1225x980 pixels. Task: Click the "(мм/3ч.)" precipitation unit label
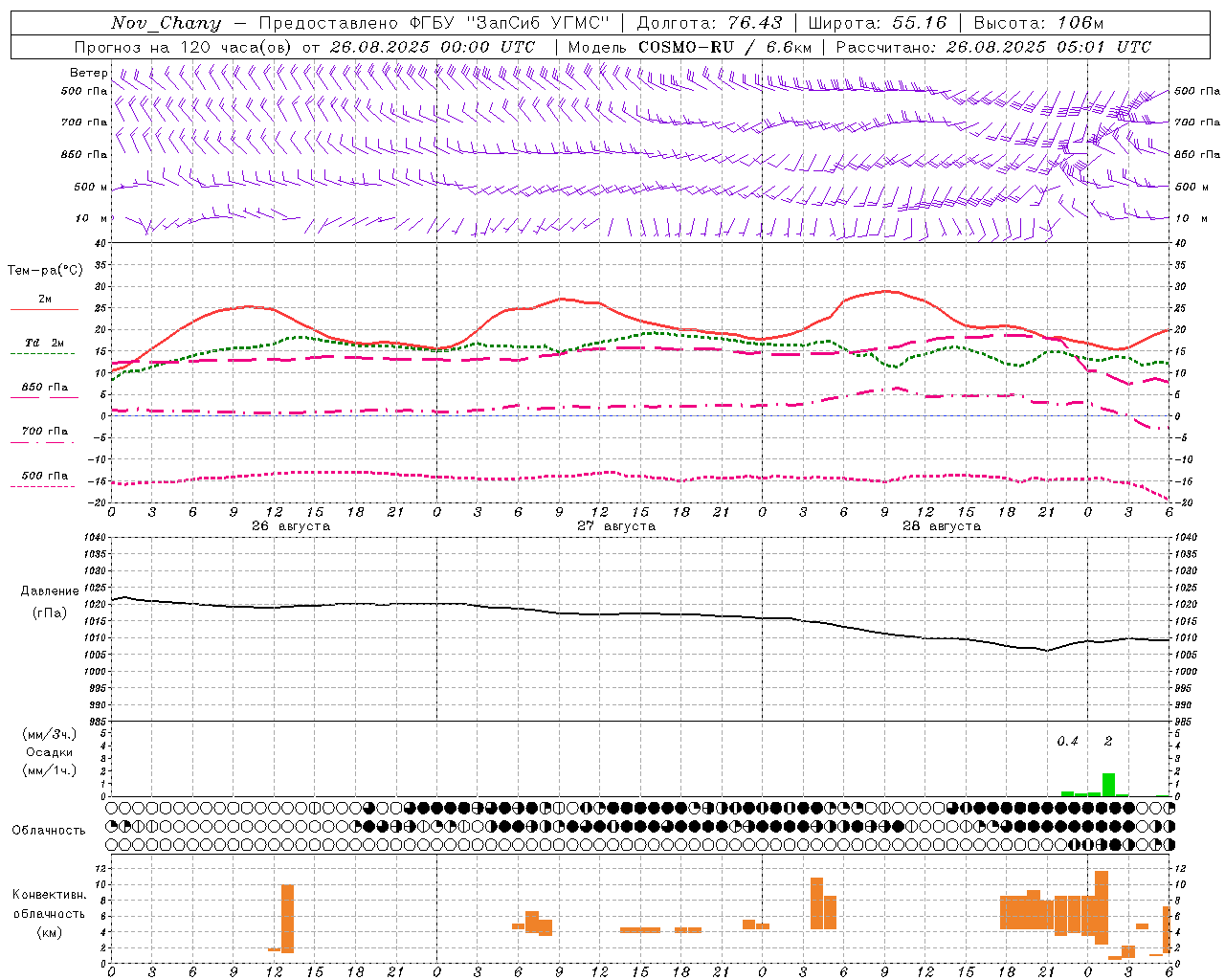pyautogui.click(x=50, y=734)
